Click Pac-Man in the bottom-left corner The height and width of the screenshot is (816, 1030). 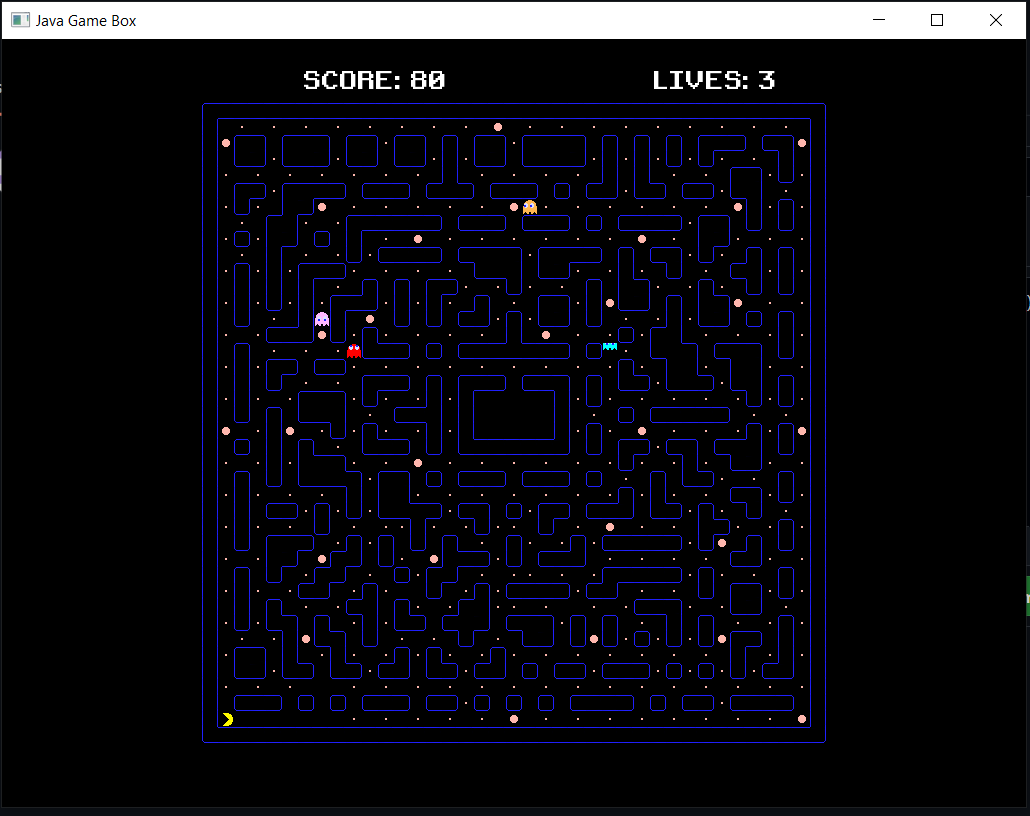click(x=227, y=719)
